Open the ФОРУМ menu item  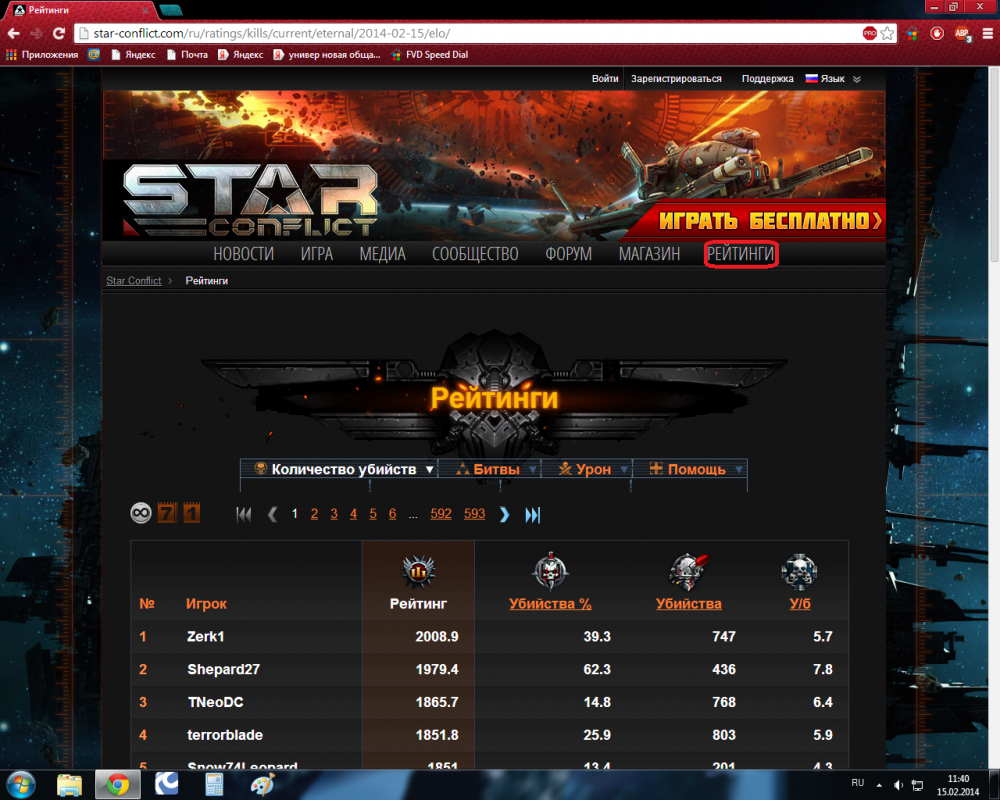[x=568, y=254]
